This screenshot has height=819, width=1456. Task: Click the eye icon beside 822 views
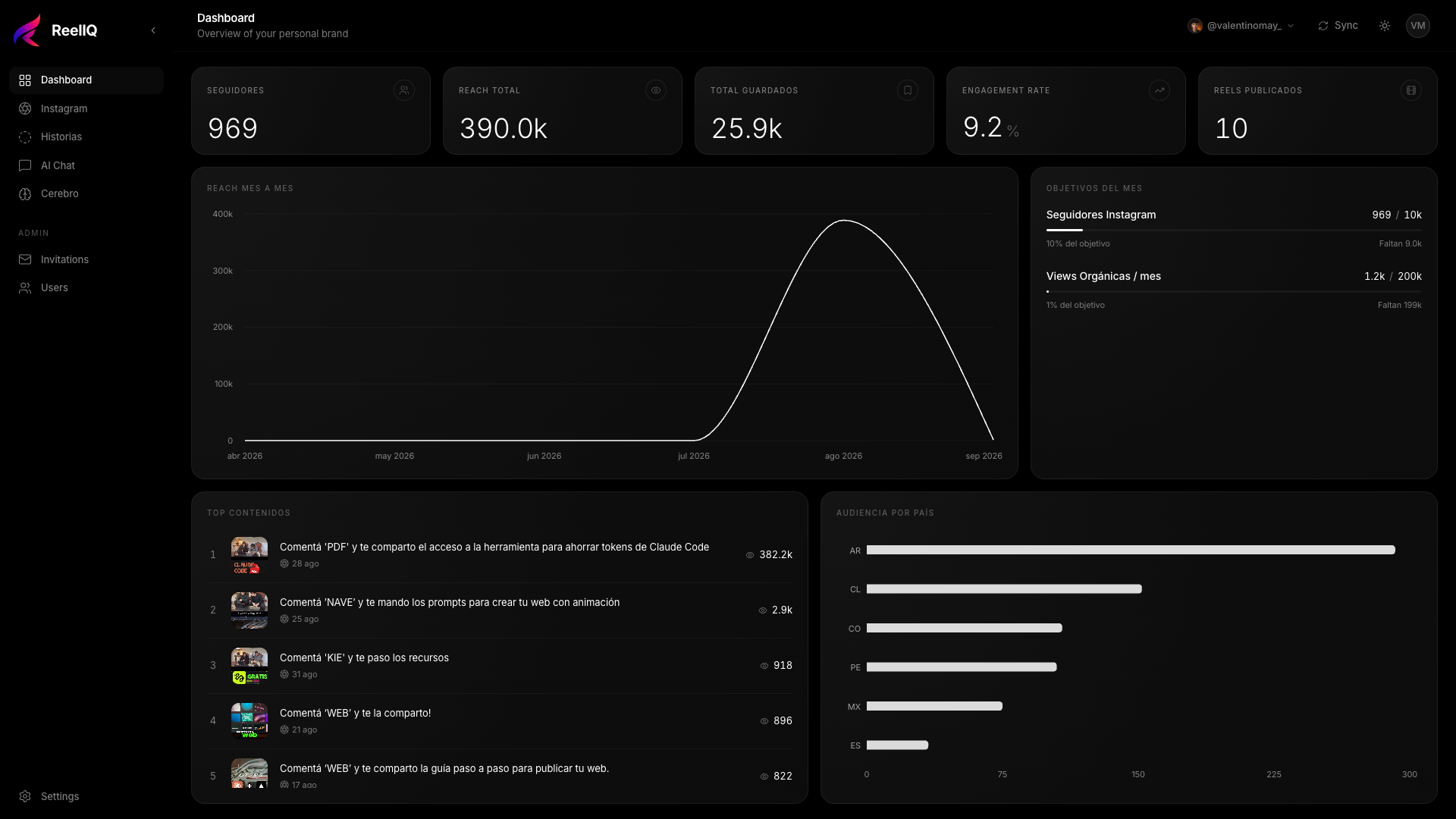click(x=764, y=777)
